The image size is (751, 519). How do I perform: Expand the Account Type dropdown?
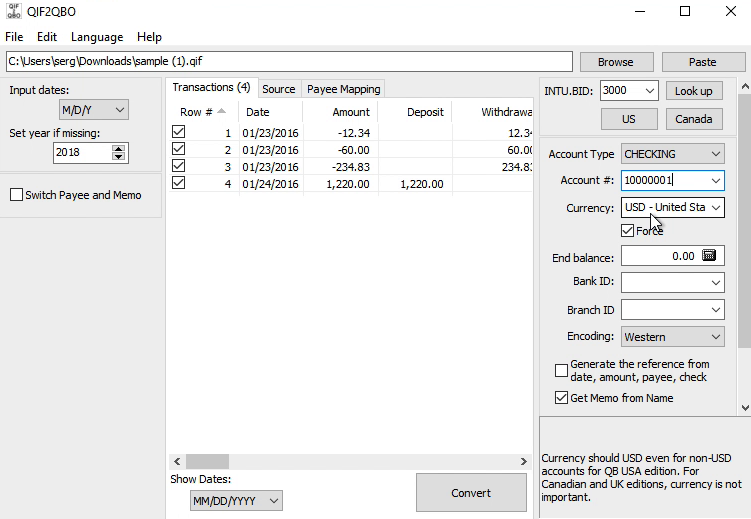tap(672, 154)
